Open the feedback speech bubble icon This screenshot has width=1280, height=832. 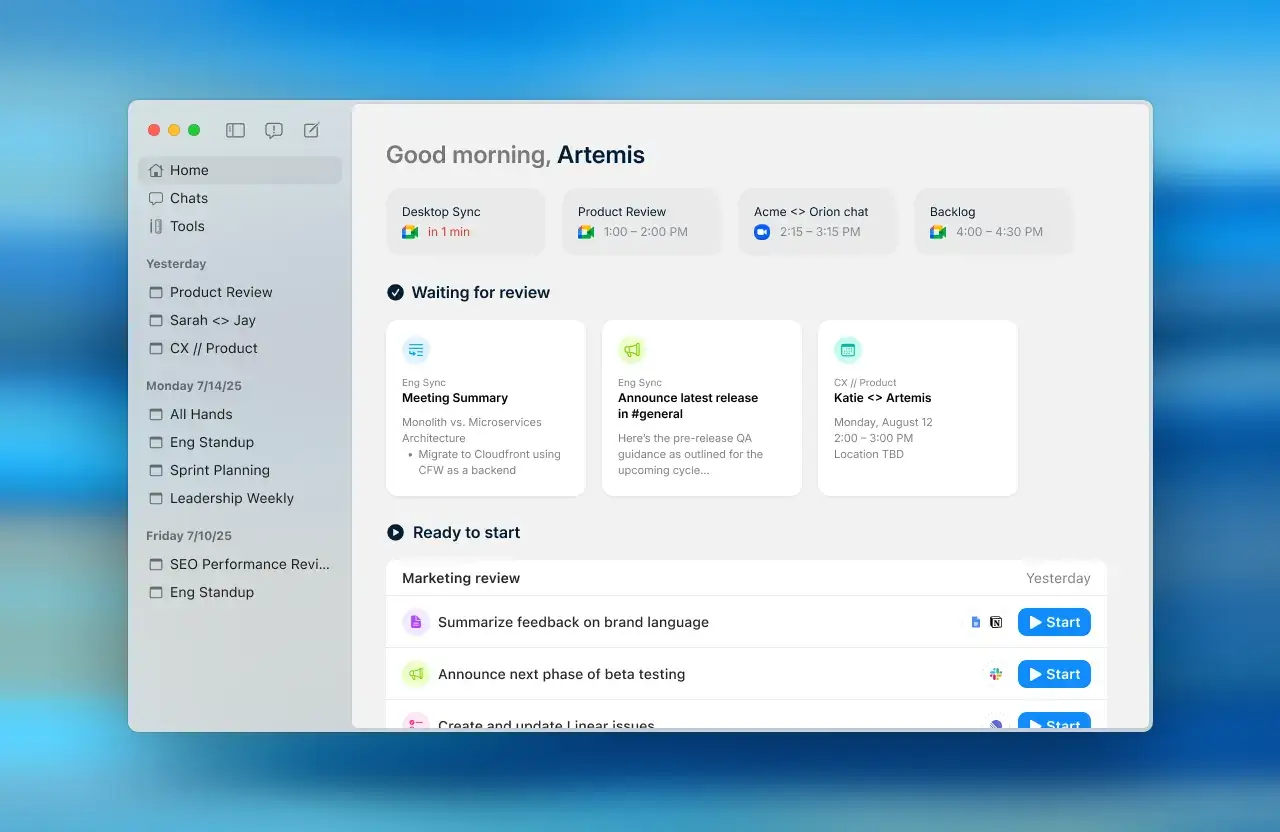(x=273, y=130)
